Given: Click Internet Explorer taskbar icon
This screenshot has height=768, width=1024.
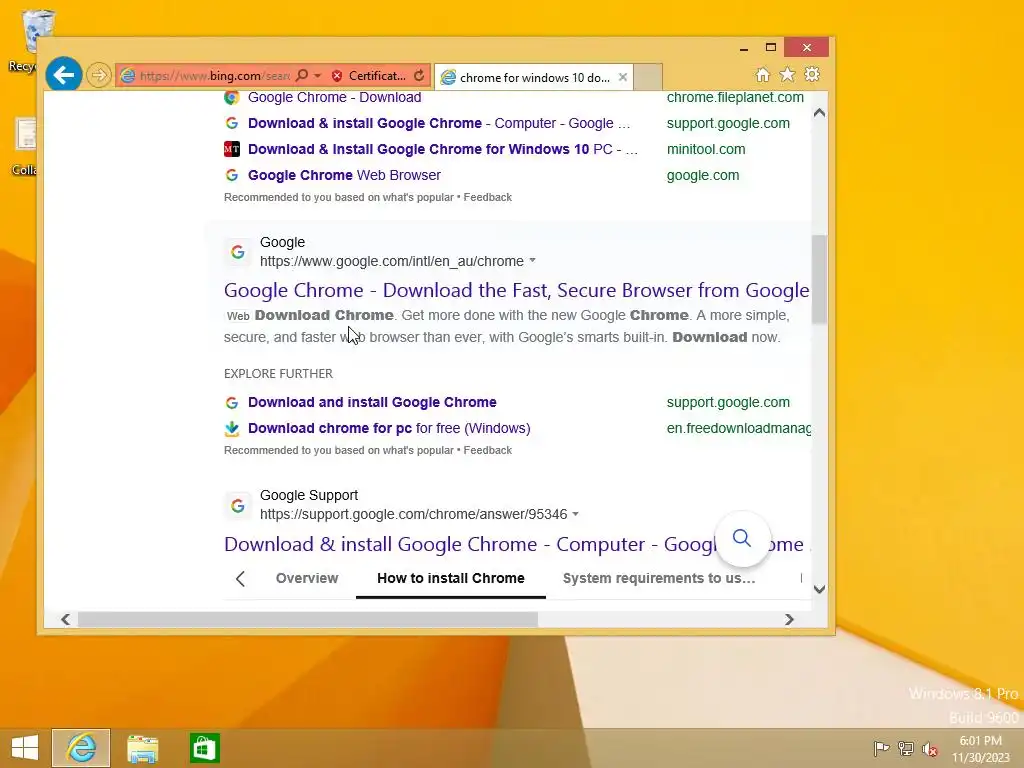Looking at the screenshot, I should [82, 748].
